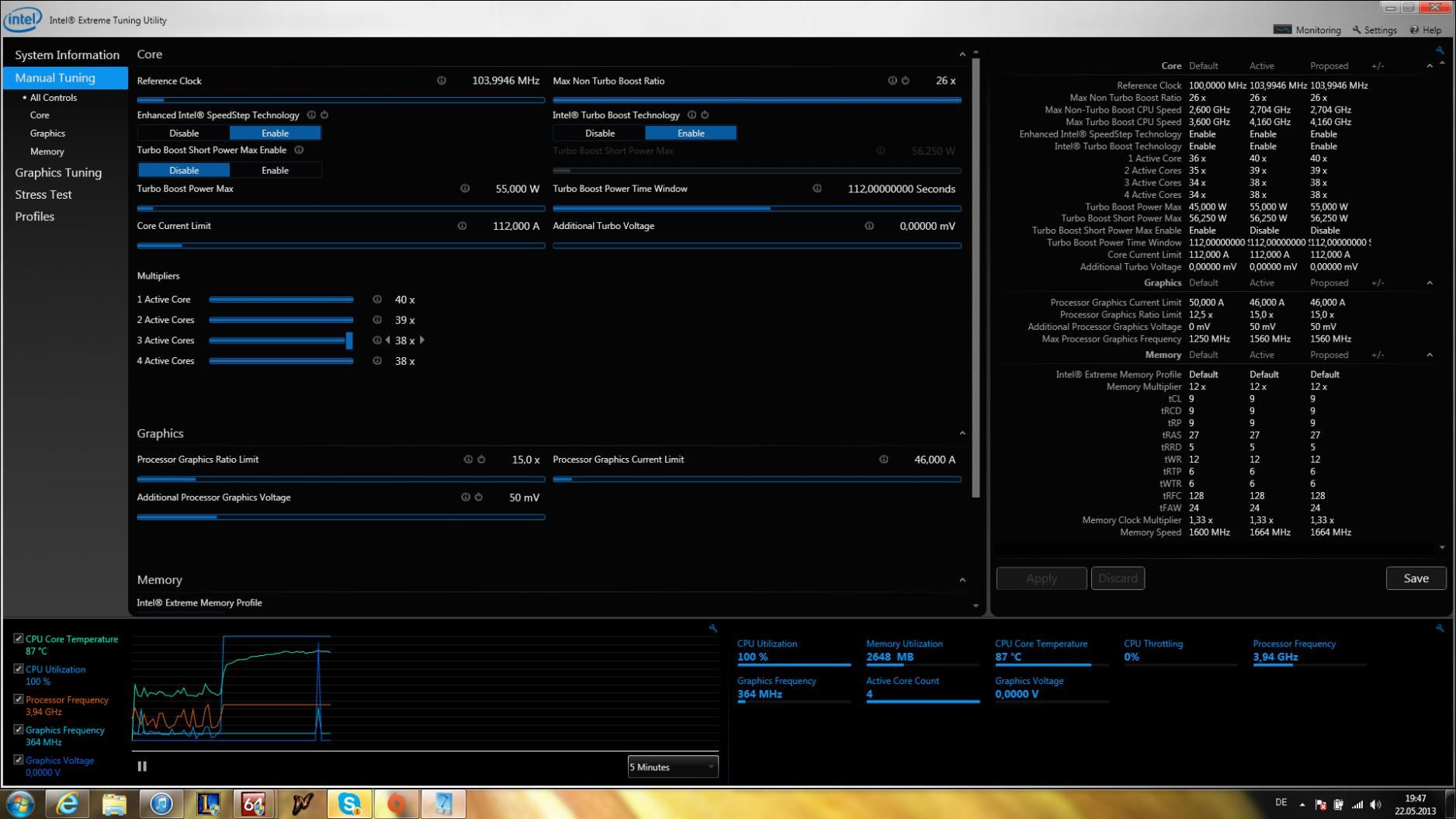Click info icon for Turbo Boost Power Time Window
This screenshot has width=1456, height=819.
click(817, 189)
